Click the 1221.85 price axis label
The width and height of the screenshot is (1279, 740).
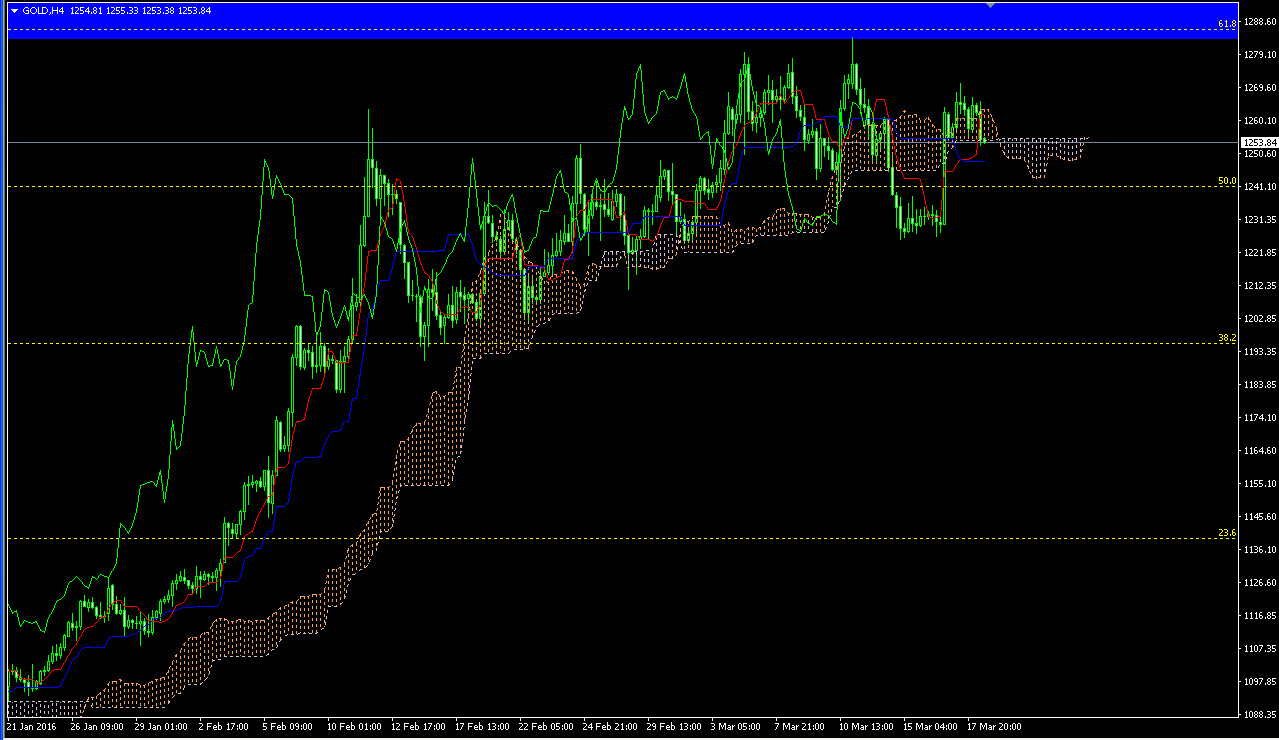pos(1260,253)
